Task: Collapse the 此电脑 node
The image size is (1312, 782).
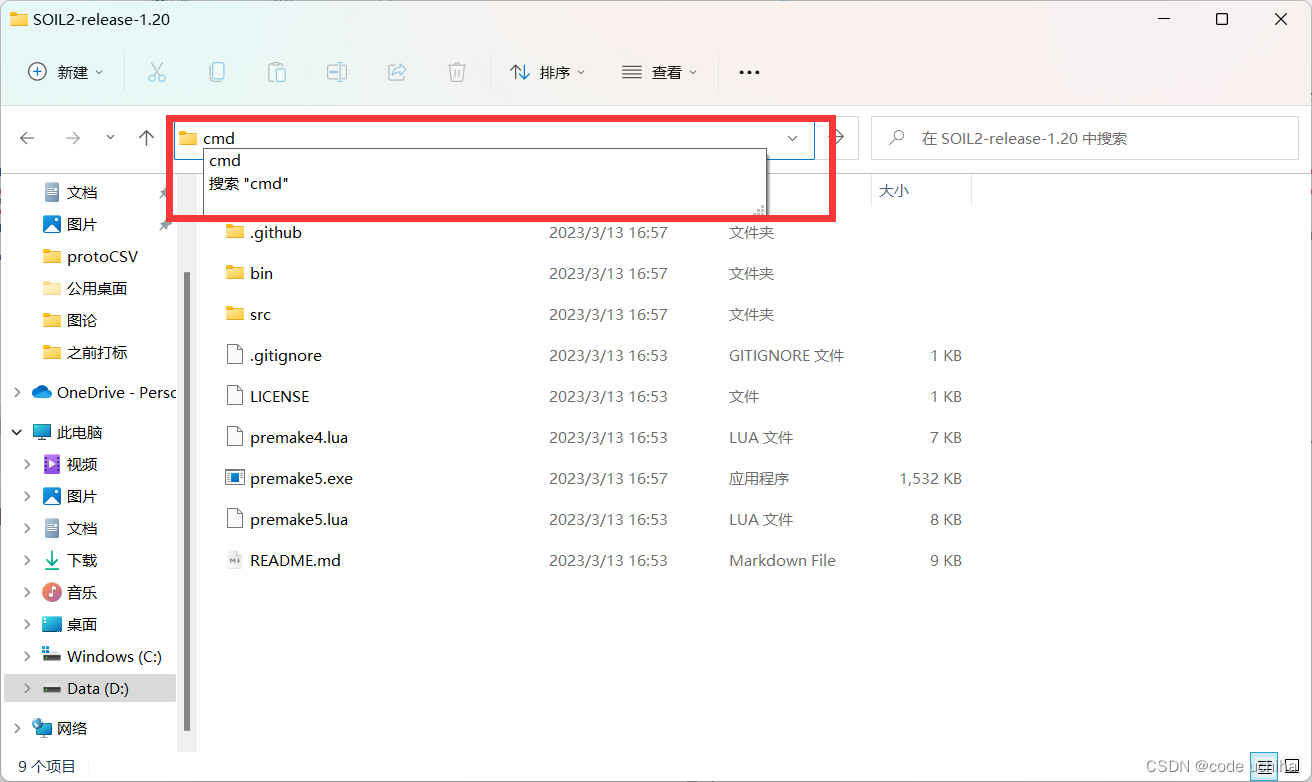Action: coord(17,432)
